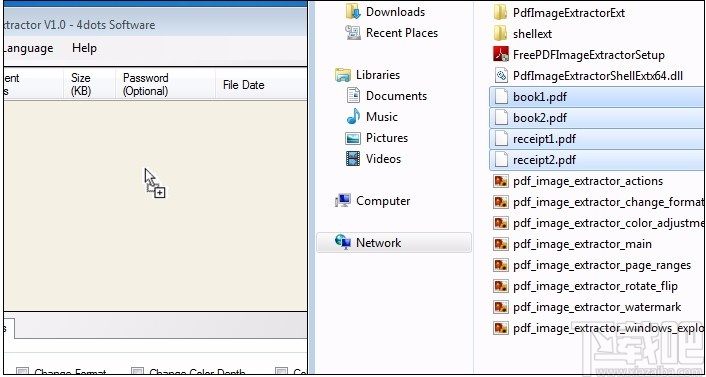
Task: Click the Videos library icon
Action: 353,159
